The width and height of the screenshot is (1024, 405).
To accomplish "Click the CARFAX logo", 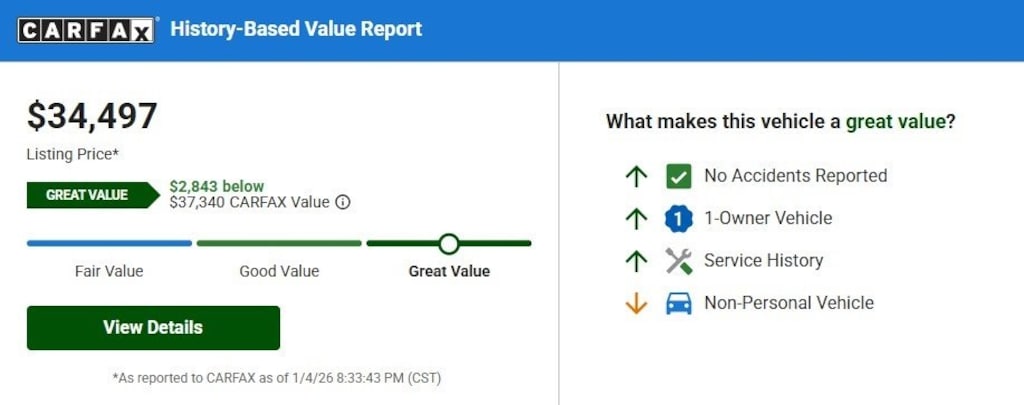I will (87, 30).
